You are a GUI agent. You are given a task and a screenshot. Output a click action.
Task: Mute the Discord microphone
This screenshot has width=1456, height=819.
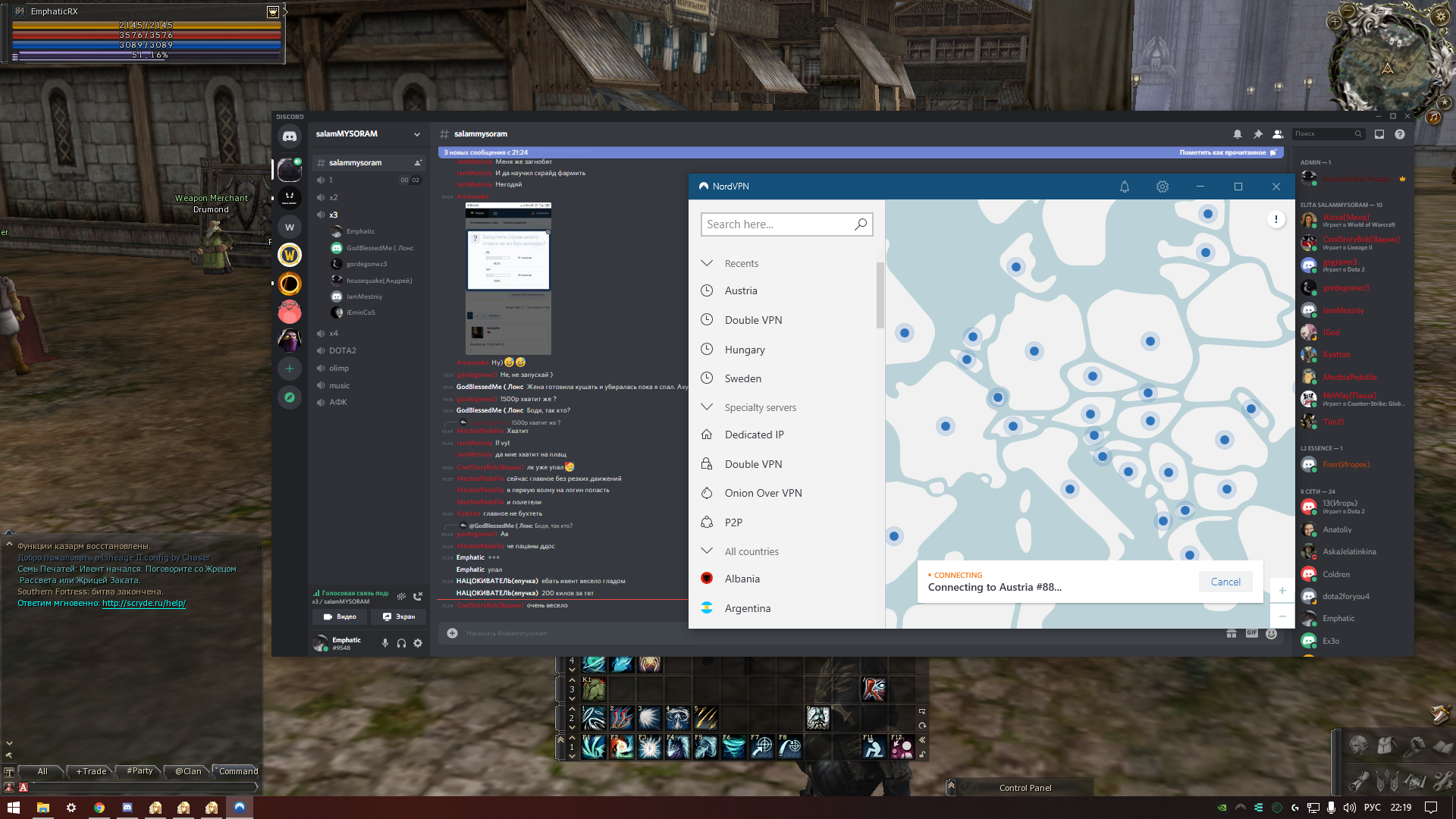tap(385, 643)
